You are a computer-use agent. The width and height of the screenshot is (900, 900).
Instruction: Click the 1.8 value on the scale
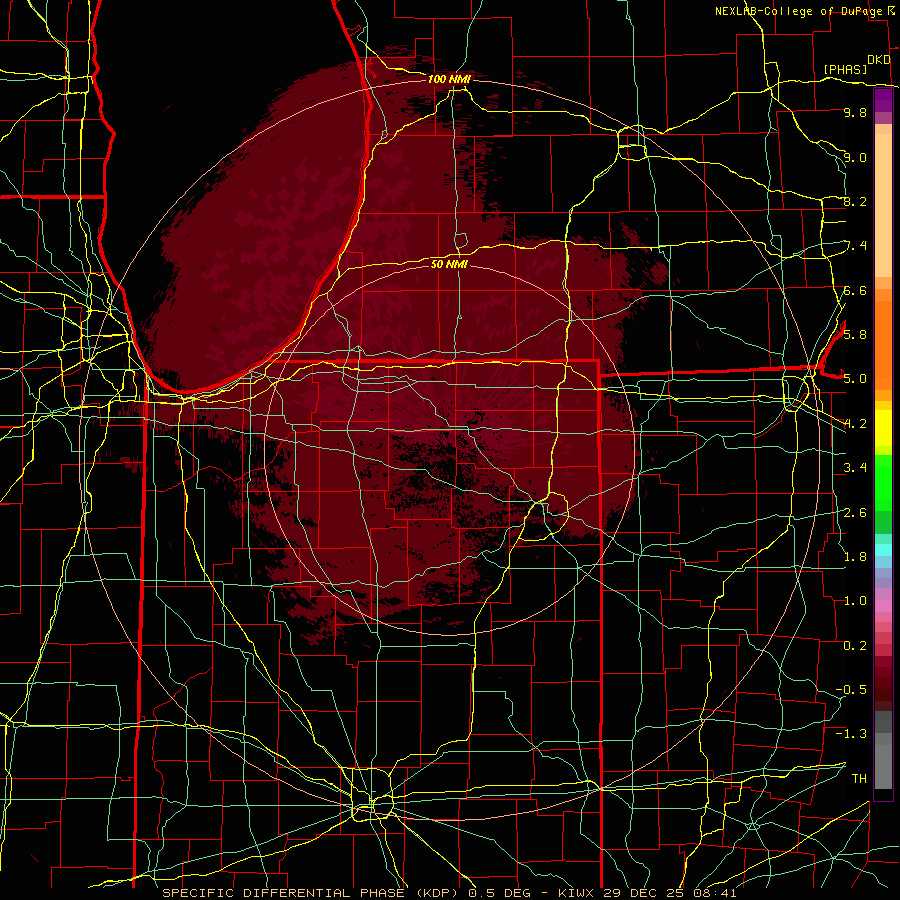[x=855, y=556]
